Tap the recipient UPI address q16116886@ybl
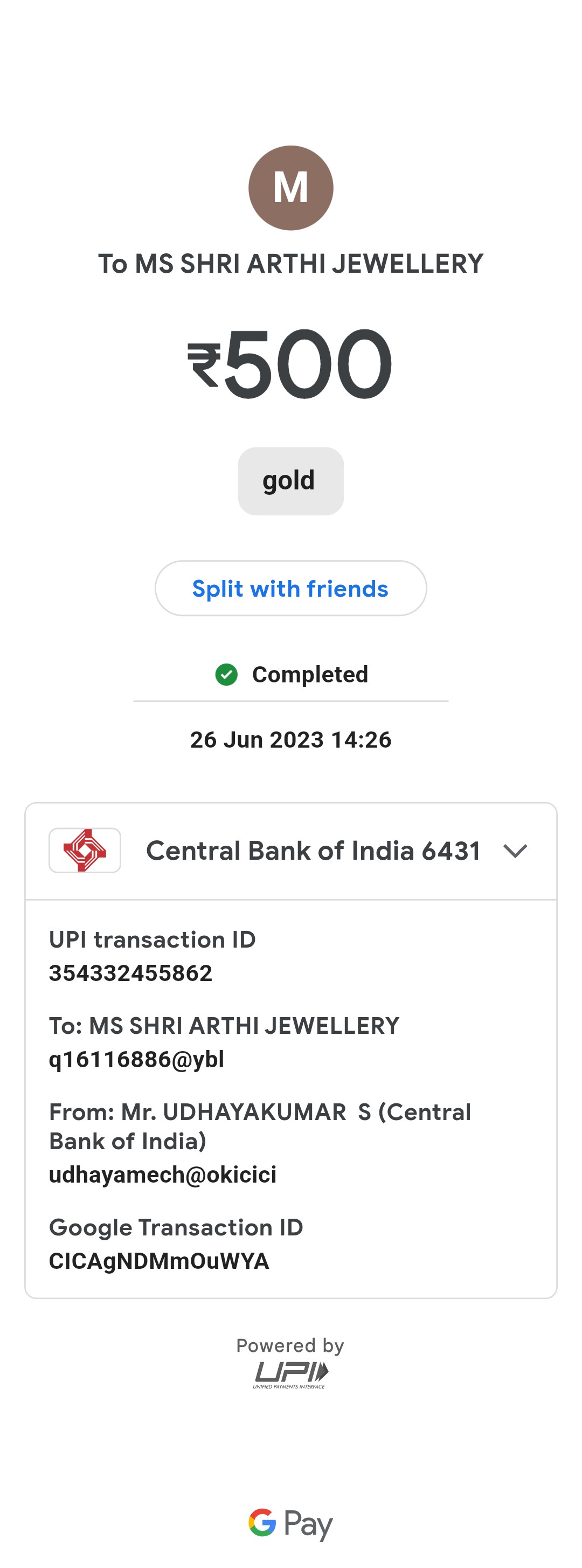 [x=136, y=1059]
